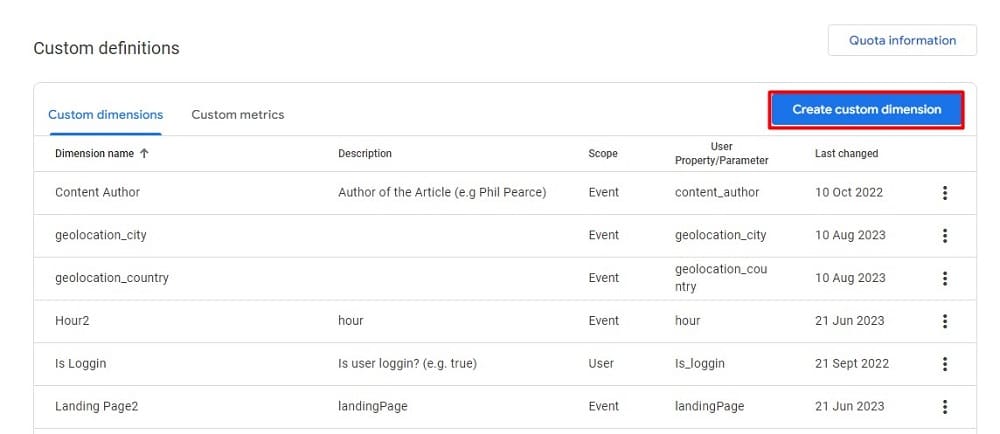The height and width of the screenshot is (434, 1000).
Task: Open Quota information
Action: point(902,41)
